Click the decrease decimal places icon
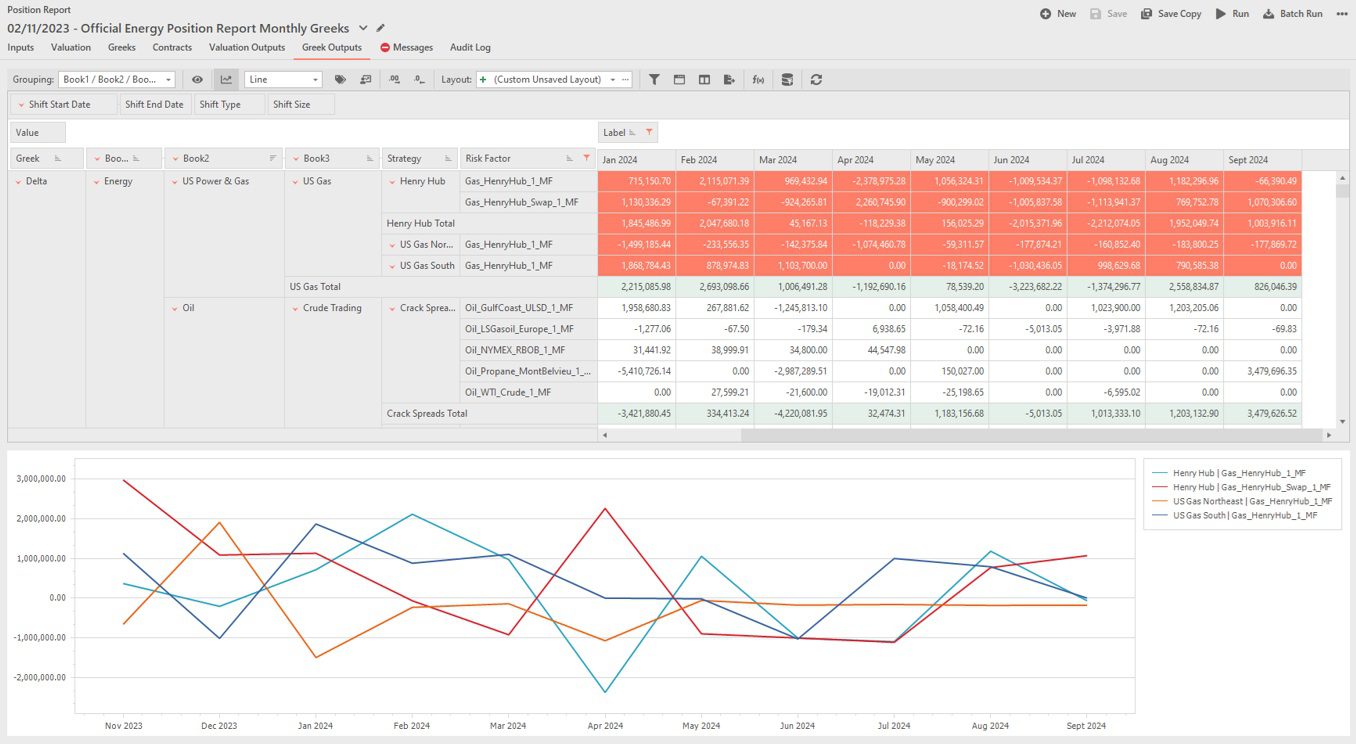This screenshot has height=744, width=1356. point(420,79)
